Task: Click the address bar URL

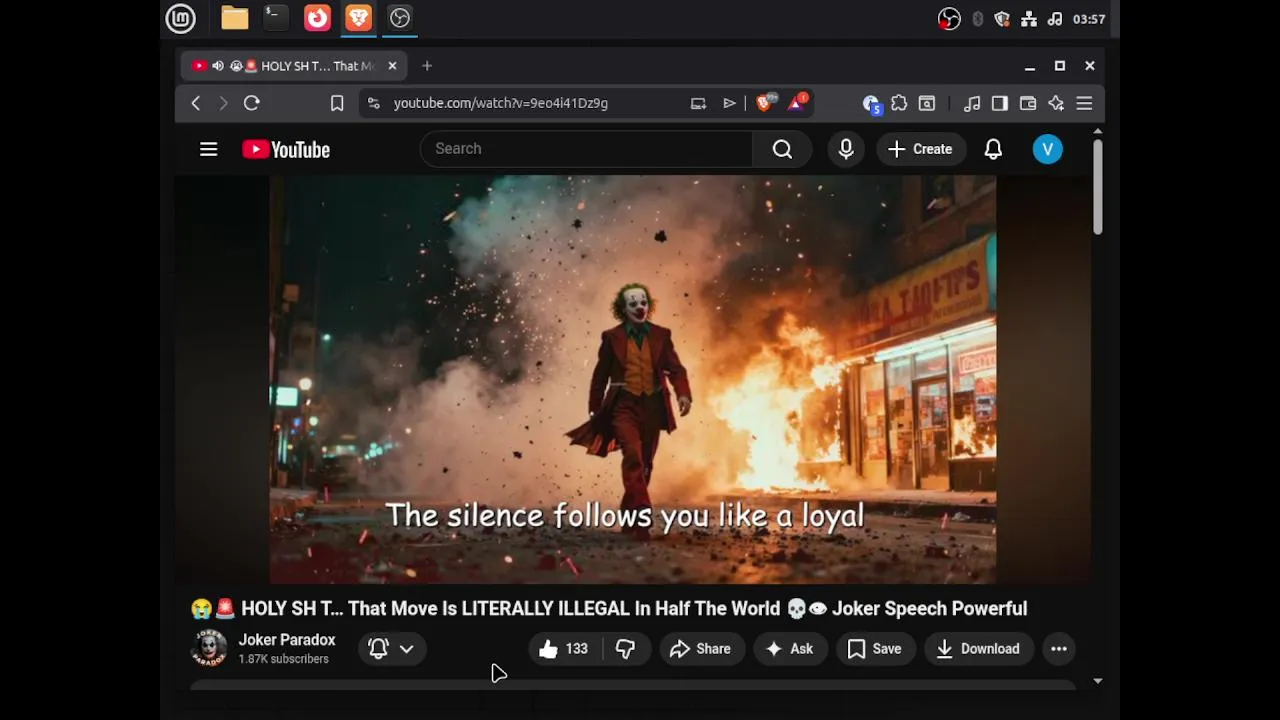Action: click(x=500, y=103)
